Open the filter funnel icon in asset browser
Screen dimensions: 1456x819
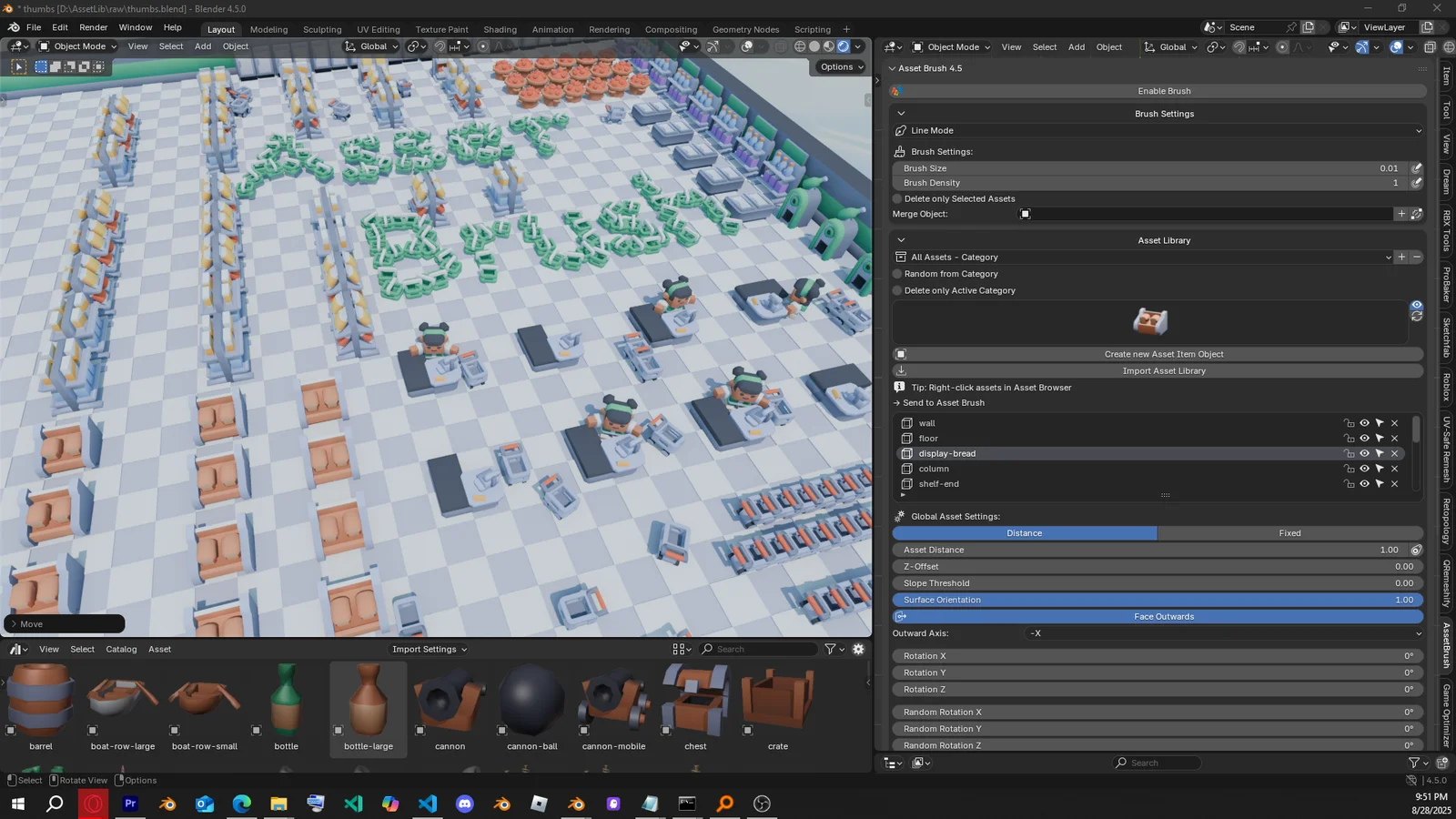[x=829, y=649]
